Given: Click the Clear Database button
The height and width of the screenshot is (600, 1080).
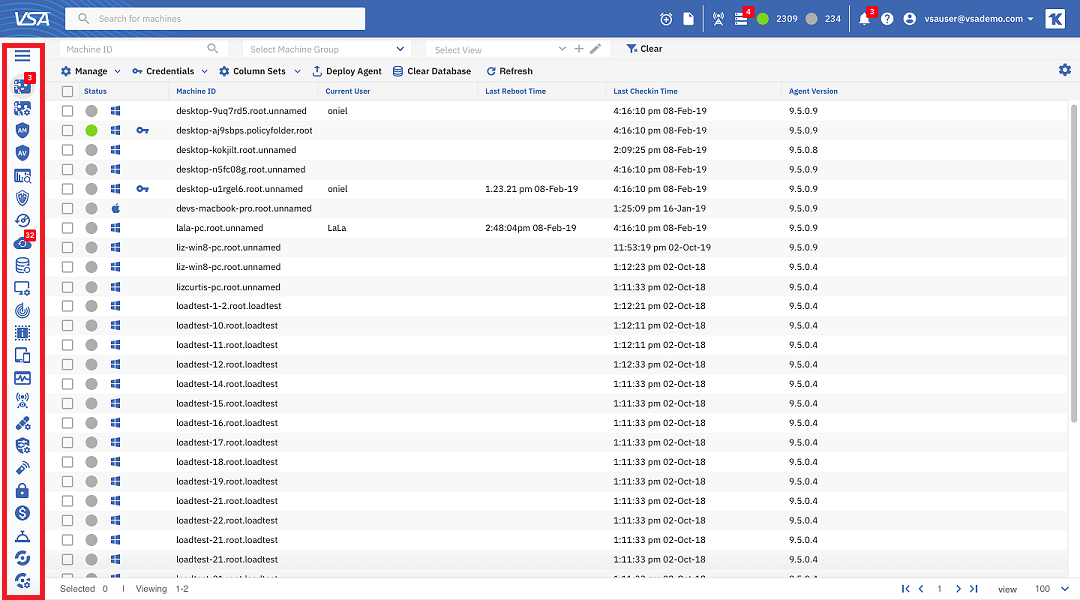Looking at the screenshot, I should pyautogui.click(x=432, y=71).
